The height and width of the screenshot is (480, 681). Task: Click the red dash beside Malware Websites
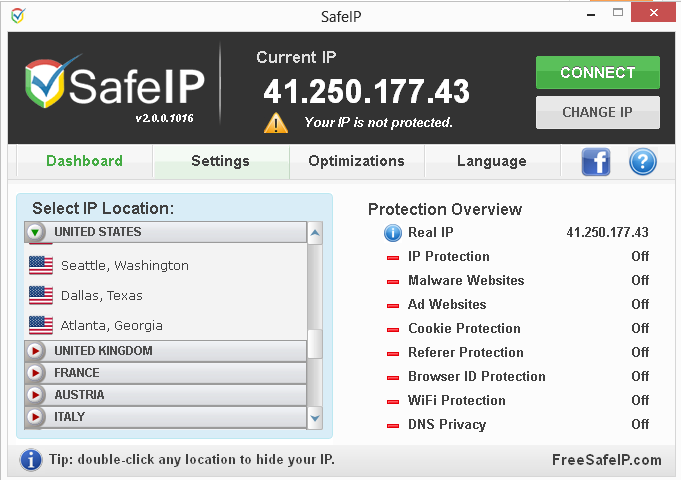(393, 282)
